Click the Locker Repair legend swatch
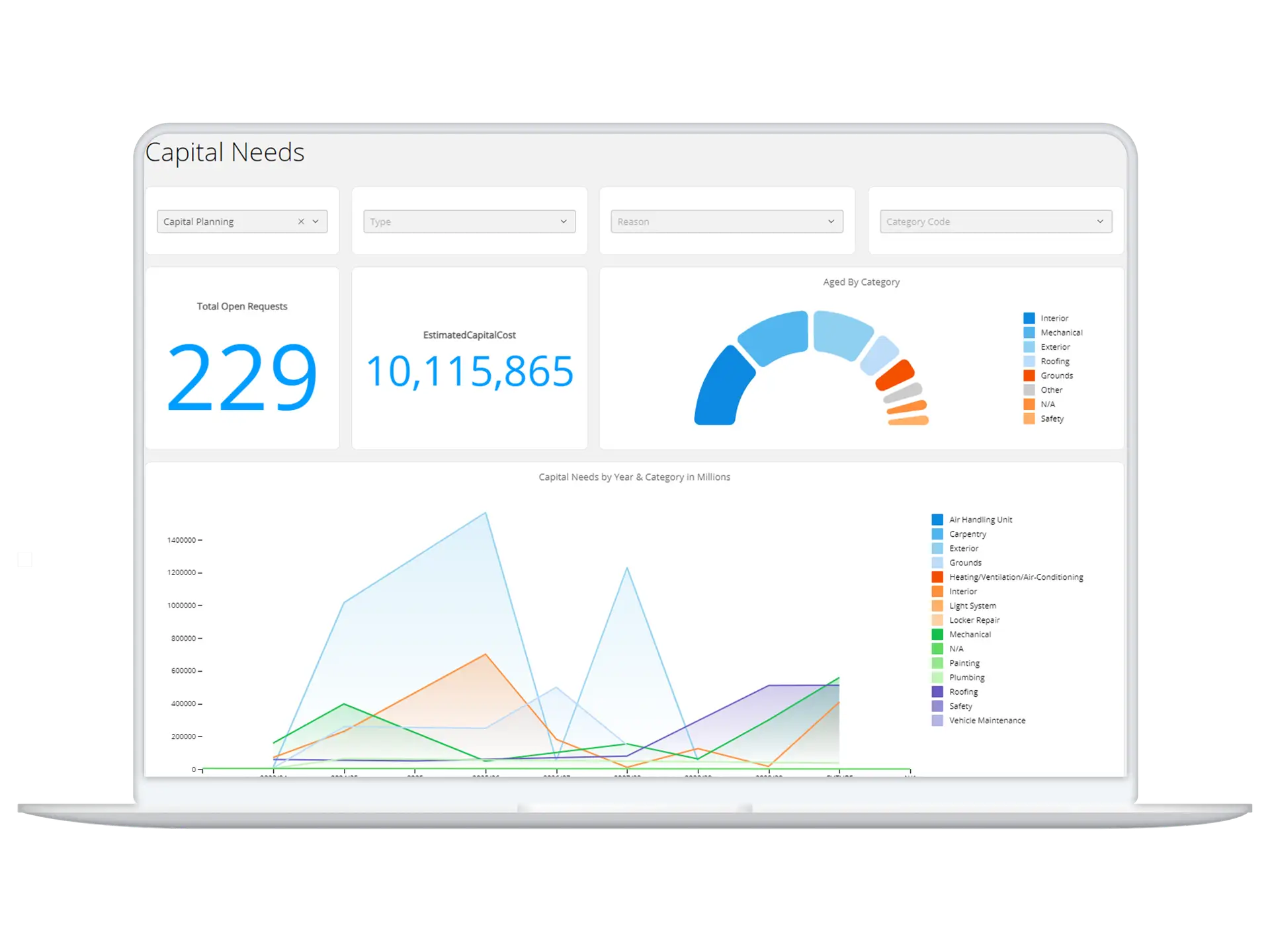This screenshot has width=1270, height=952. [937, 620]
